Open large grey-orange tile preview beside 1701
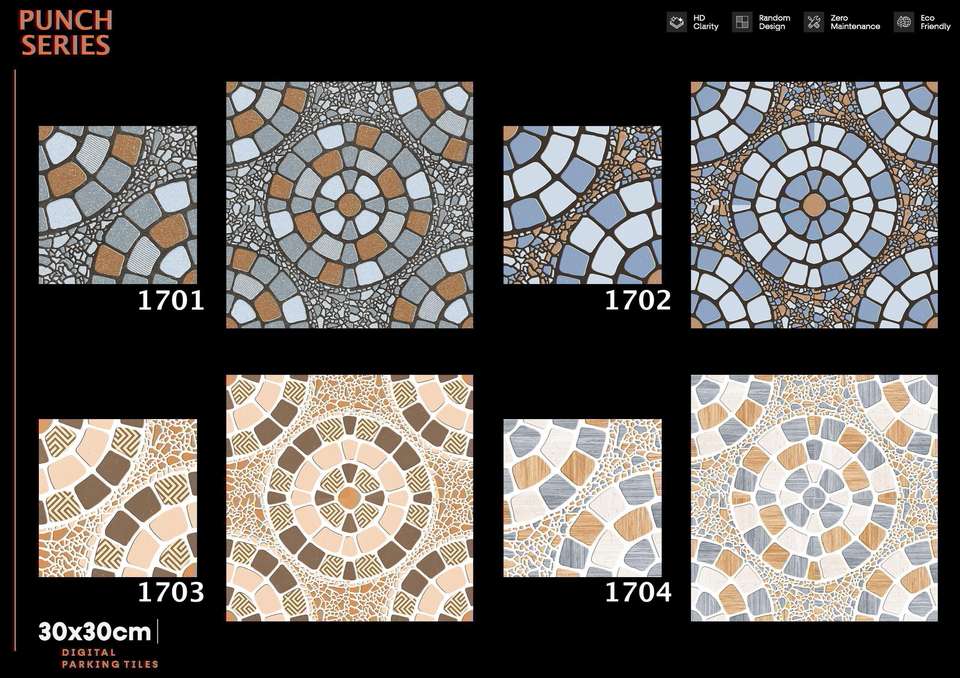 pos(349,205)
